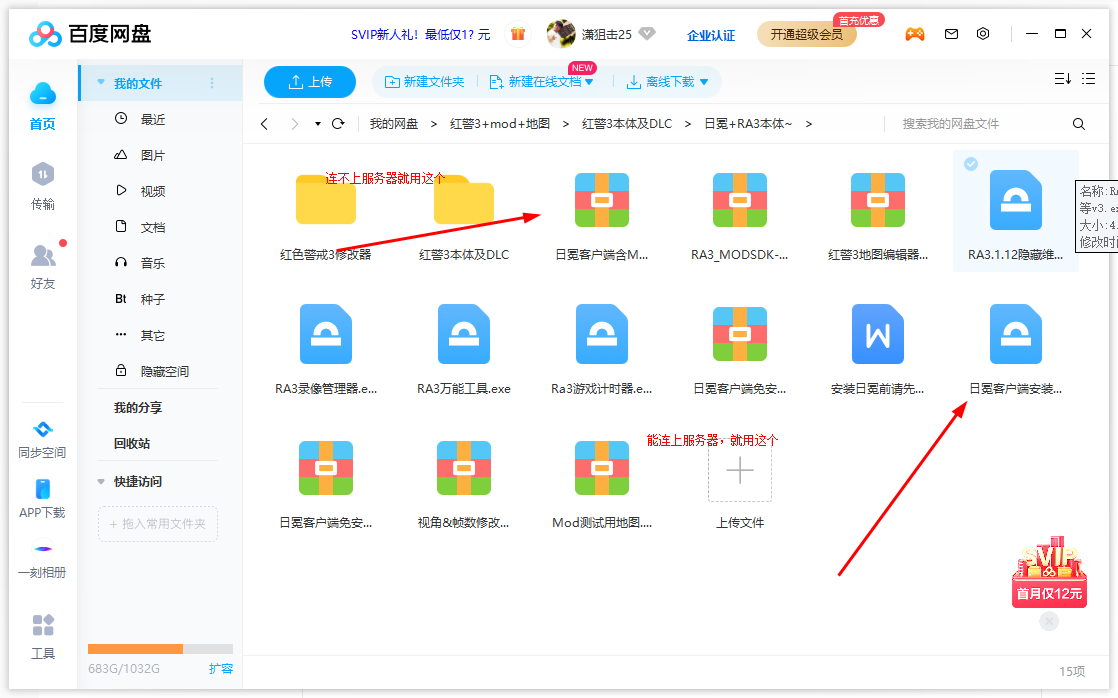The width and height of the screenshot is (1118, 698).
Task: Open navigation history dropdown triangle
Action: (317, 124)
